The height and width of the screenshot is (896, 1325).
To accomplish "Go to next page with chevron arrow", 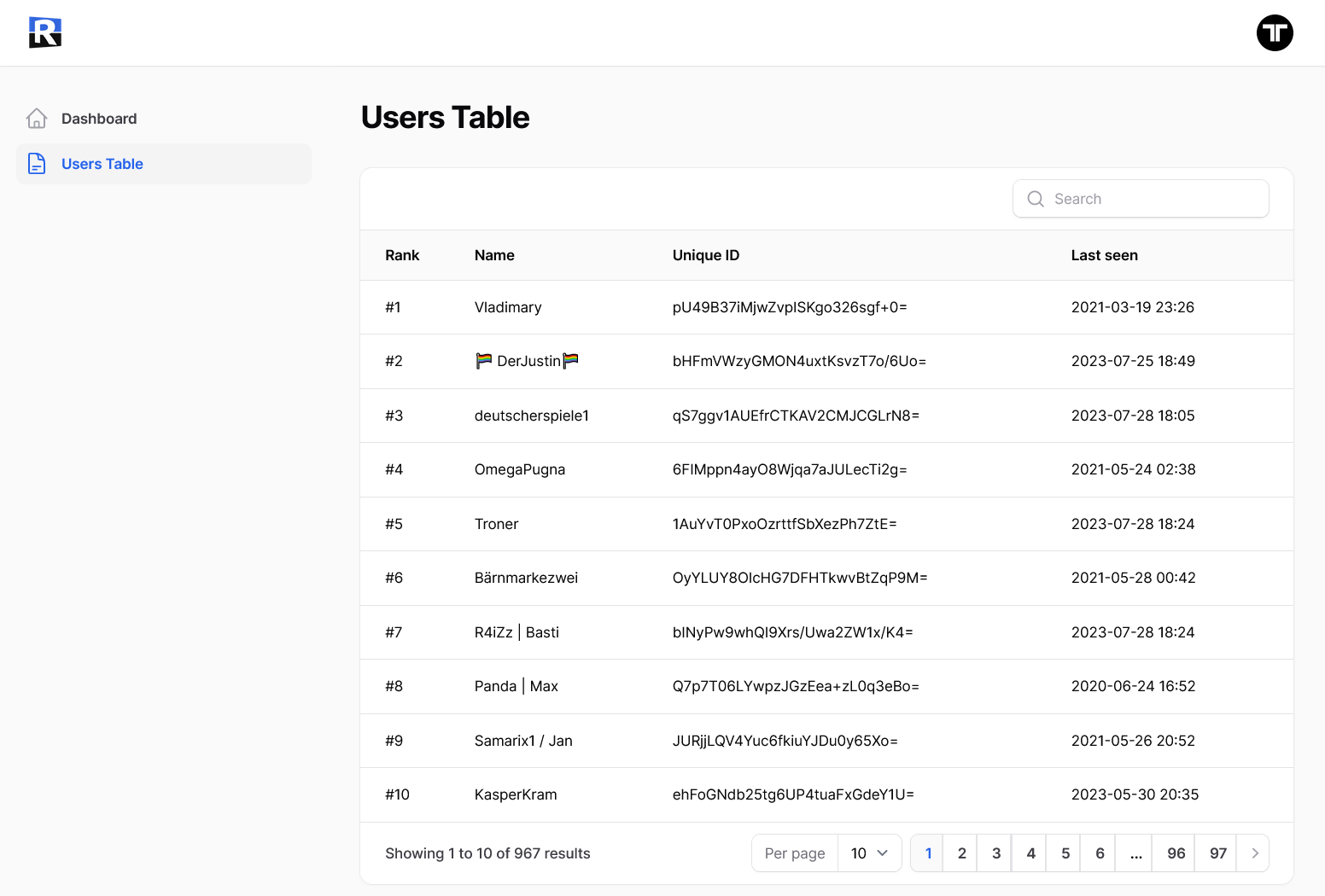I will [x=1254, y=853].
